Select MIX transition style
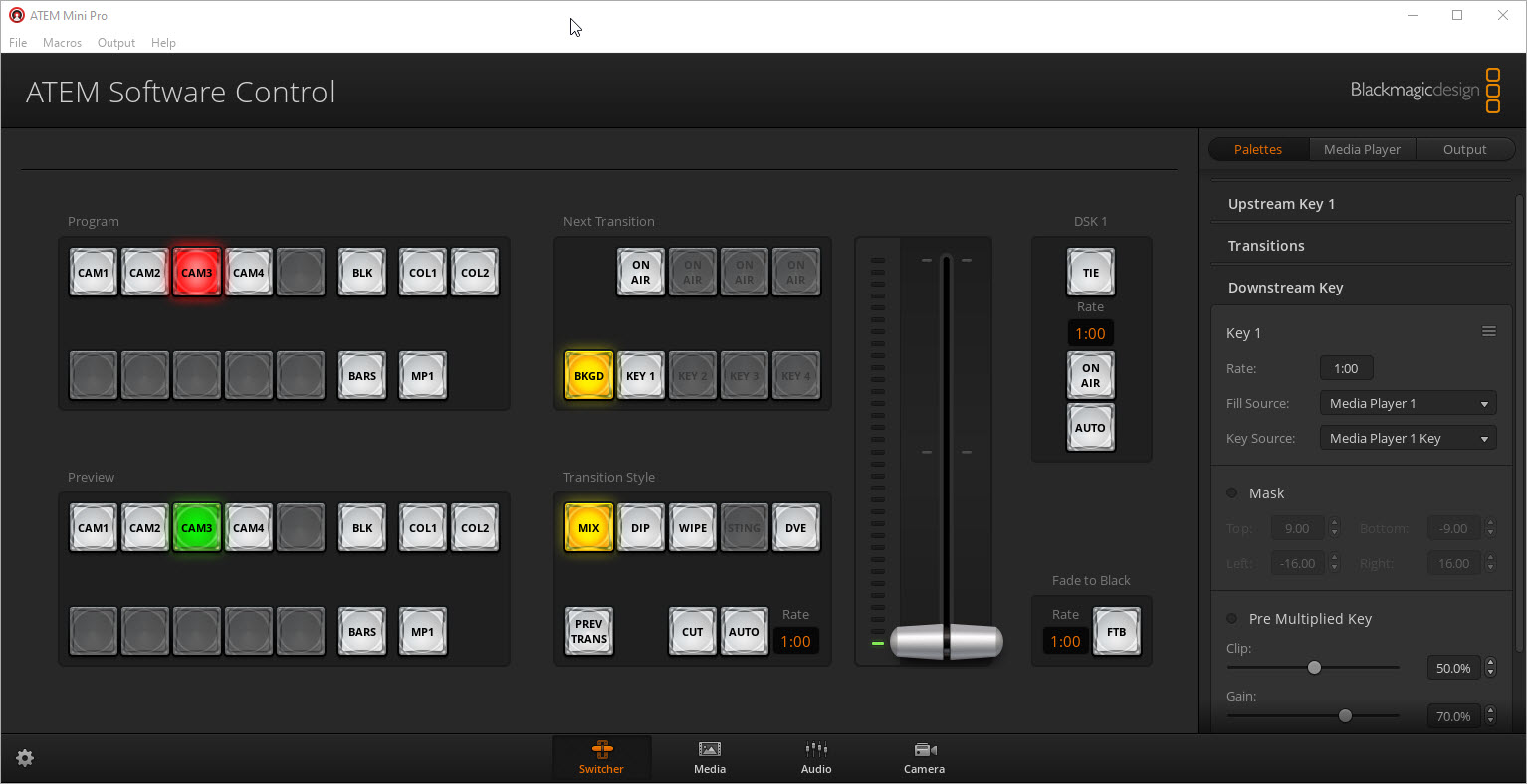The height and width of the screenshot is (784, 1527). [589, 528]
